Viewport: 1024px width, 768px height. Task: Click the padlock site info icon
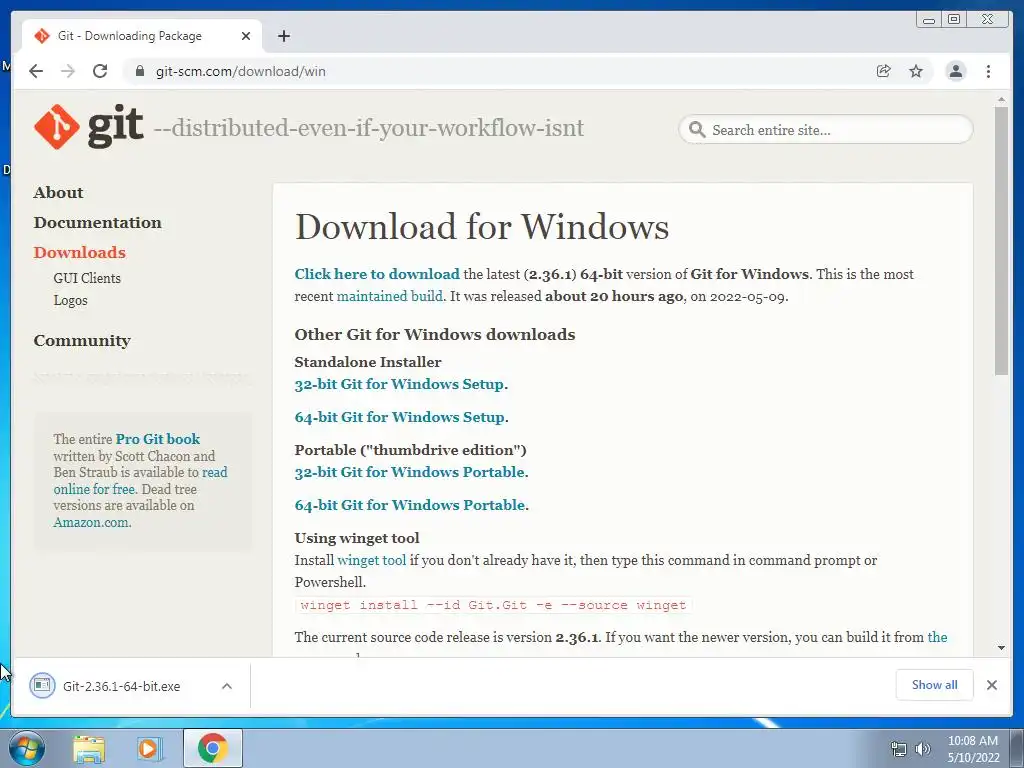click(x=140, y=71)
